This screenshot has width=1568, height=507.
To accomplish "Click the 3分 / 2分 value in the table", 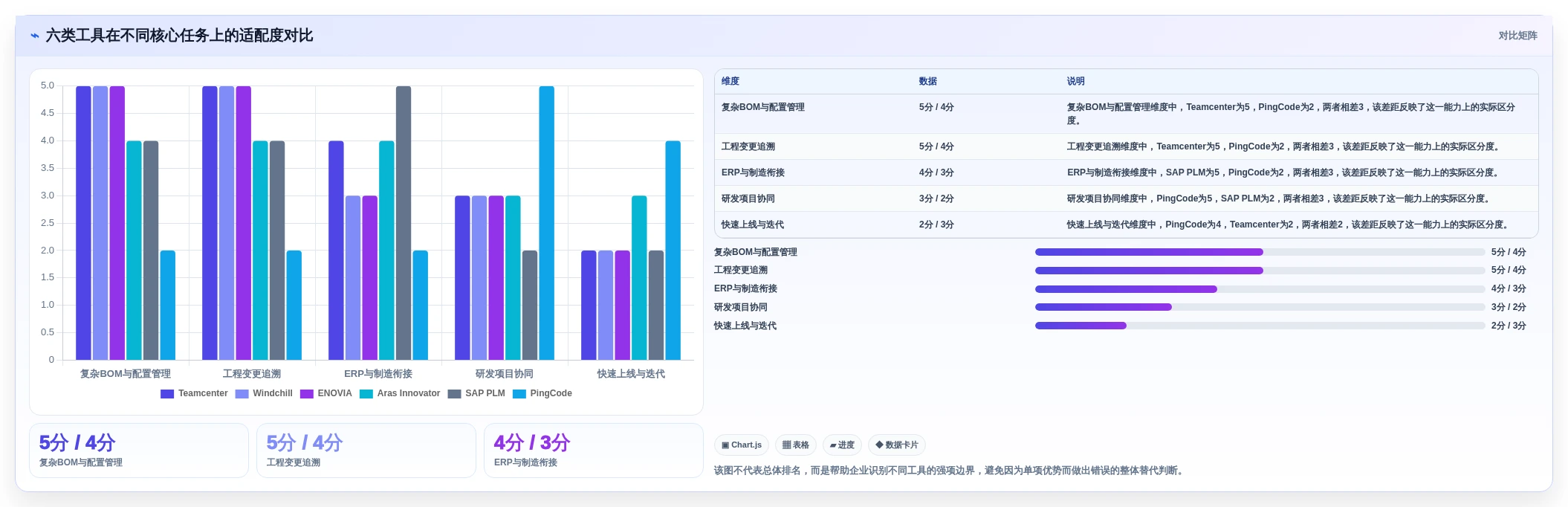I will coord(936,198).
